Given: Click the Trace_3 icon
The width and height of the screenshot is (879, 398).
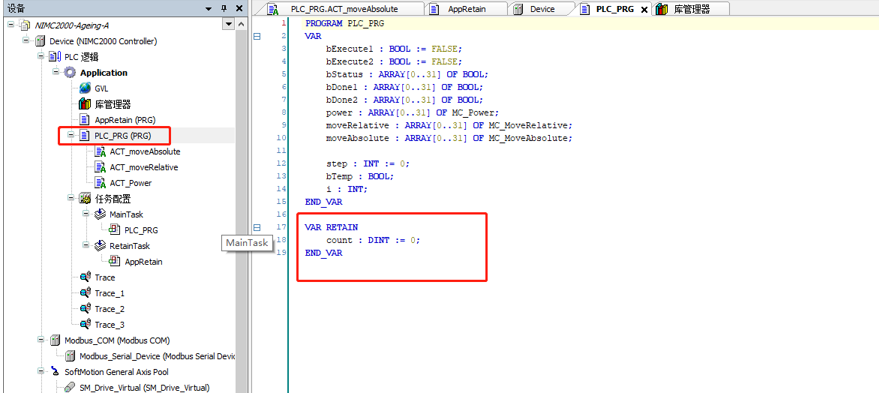Looking at the screenshot, I should [86, 324].
